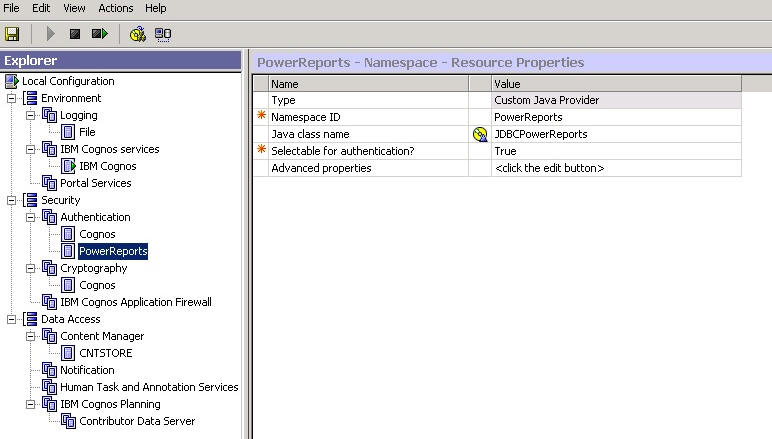The height and width of the screenshot is (439, 772).
Task: Collapse the Cryptography tree node
Action: [31, 268]
